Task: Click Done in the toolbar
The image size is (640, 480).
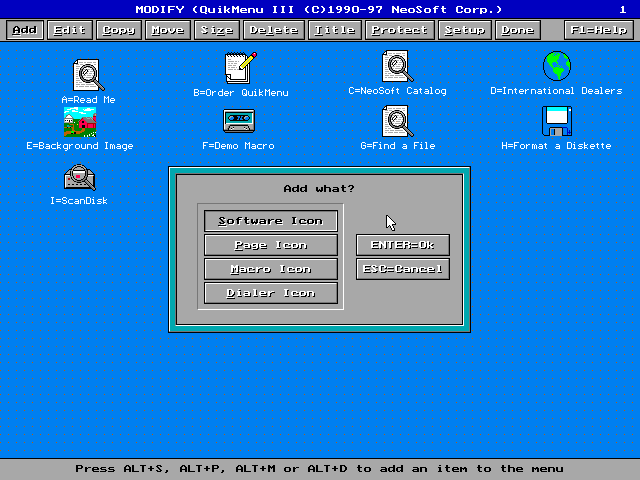Action: tap(518, 30)
